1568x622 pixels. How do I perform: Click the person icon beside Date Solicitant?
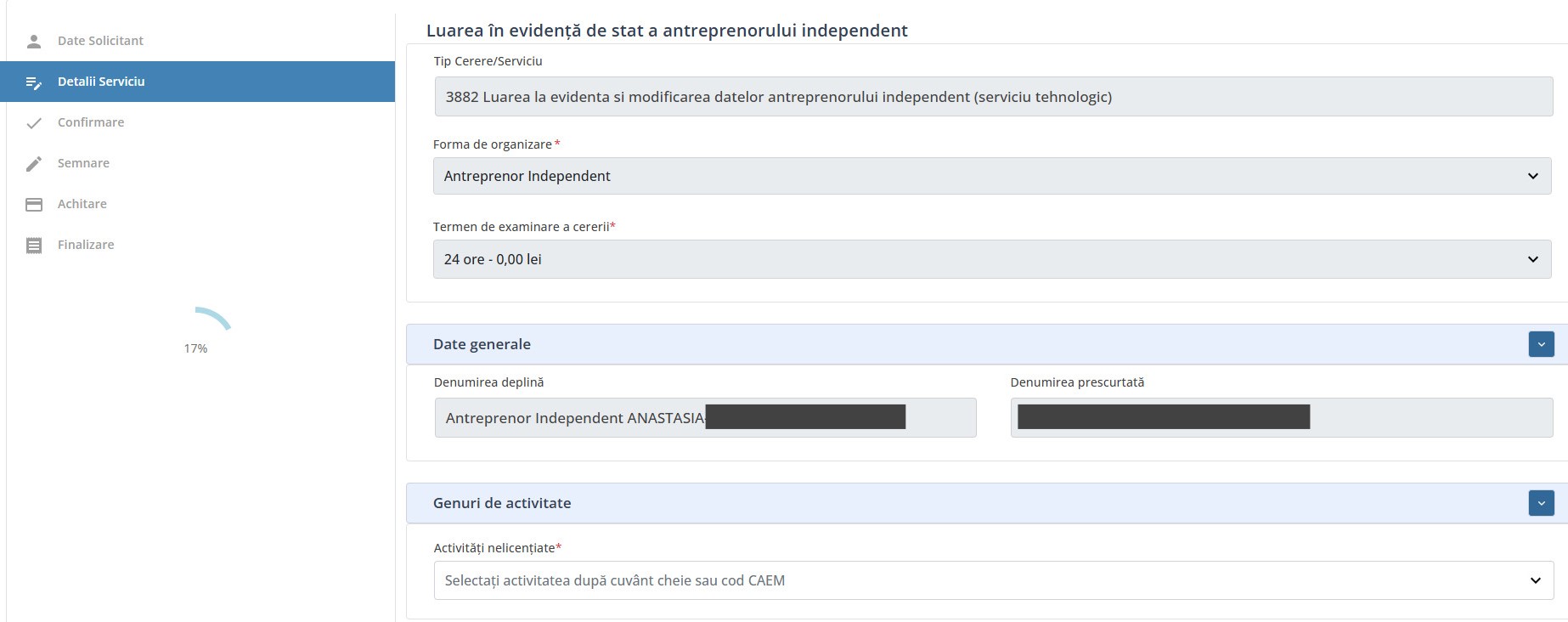click(x=34, y=41)
